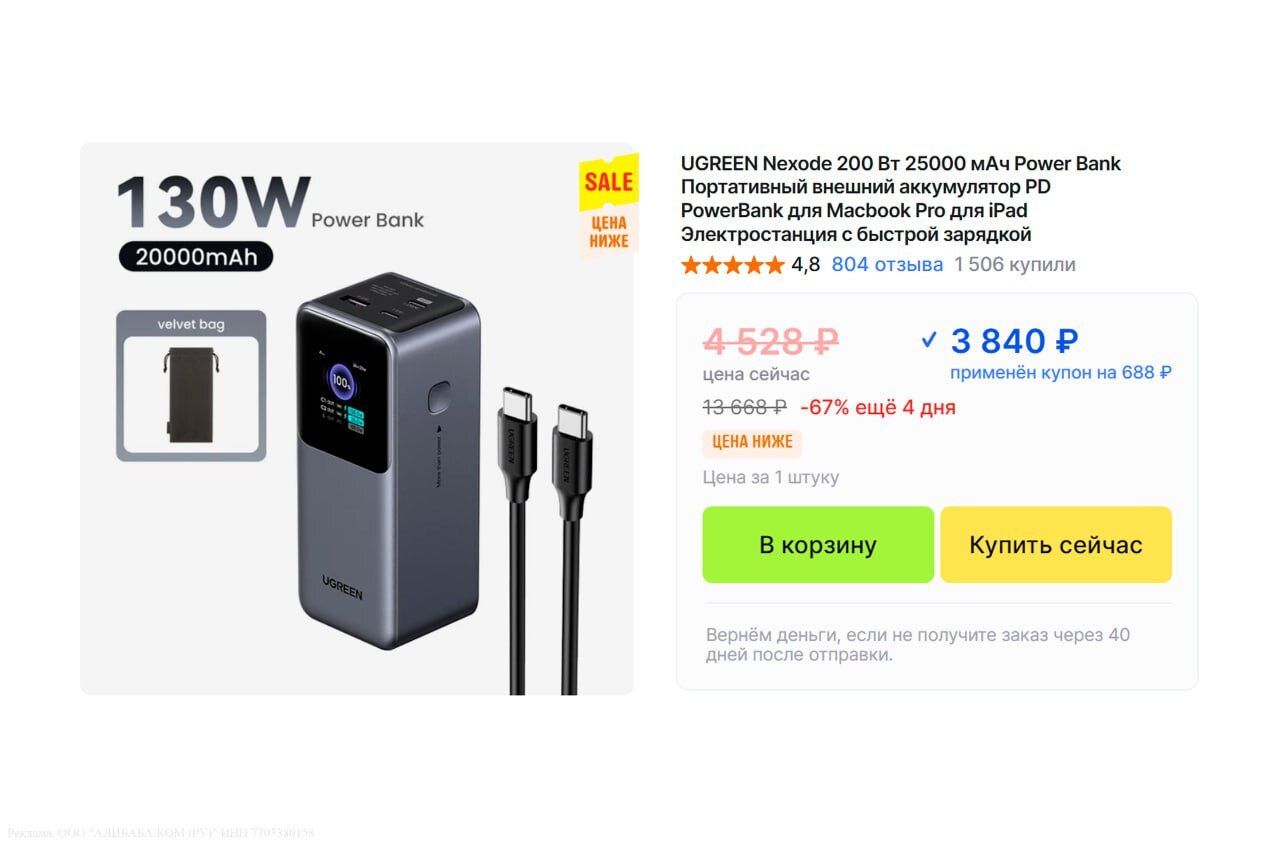Click the ЦЕНА НИЖЕ label below SALE badge
The height and width of the screenshot is (844, 1280).
coord(609,232)
